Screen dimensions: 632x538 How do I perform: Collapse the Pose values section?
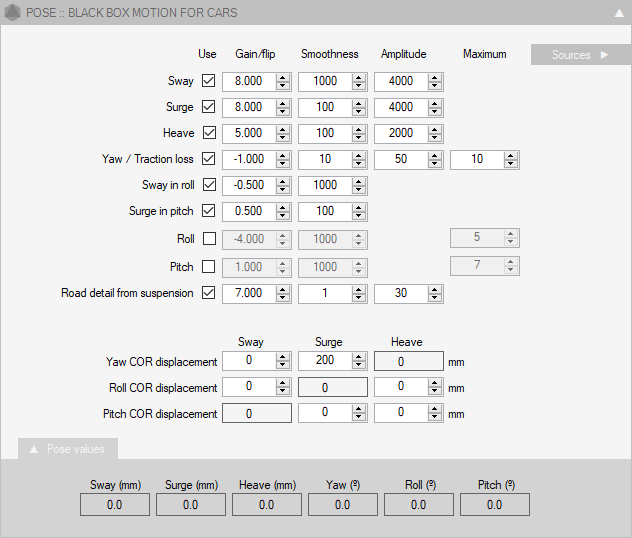[x=68, y=449]
